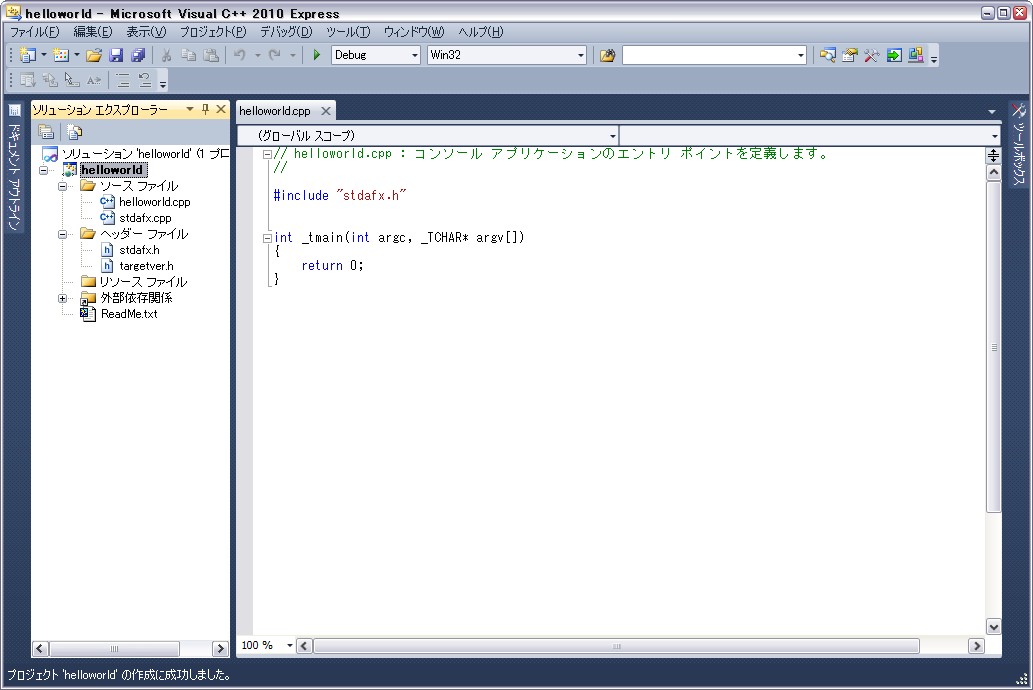Open the active files list arrow above the editor
The width and height of the screenshot is (1033, 690).
991,112
